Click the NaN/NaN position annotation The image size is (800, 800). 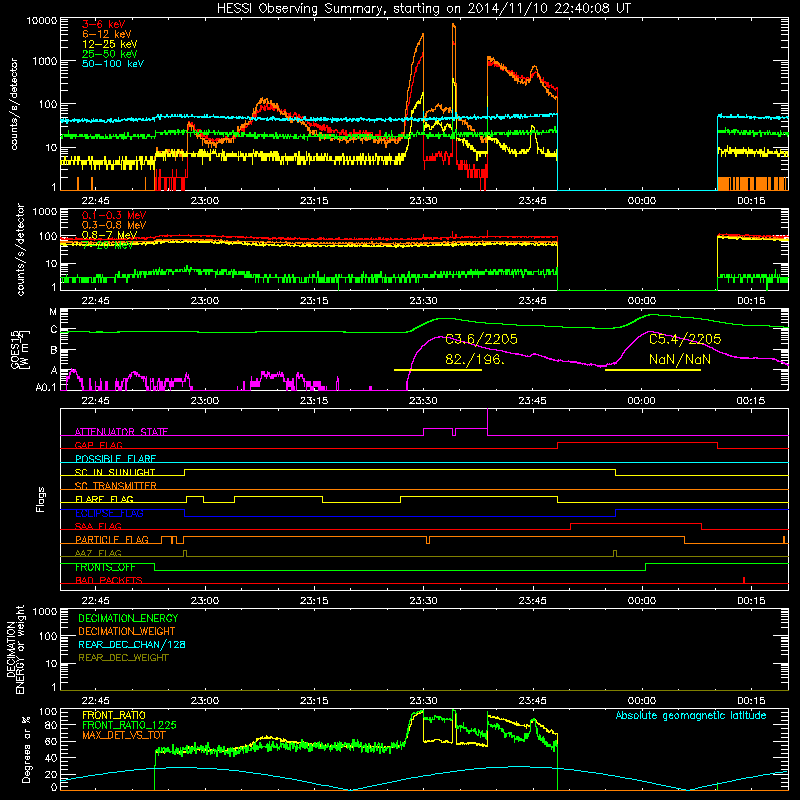680,359
